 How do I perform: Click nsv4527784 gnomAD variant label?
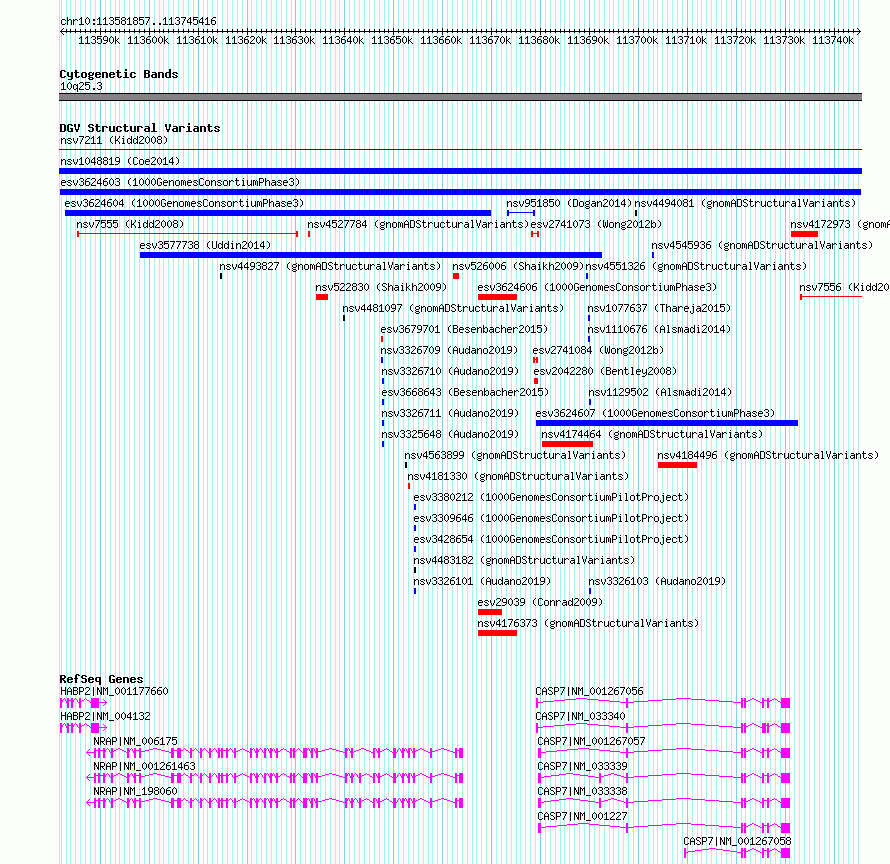pyautogui.click(x=418, y=224)
